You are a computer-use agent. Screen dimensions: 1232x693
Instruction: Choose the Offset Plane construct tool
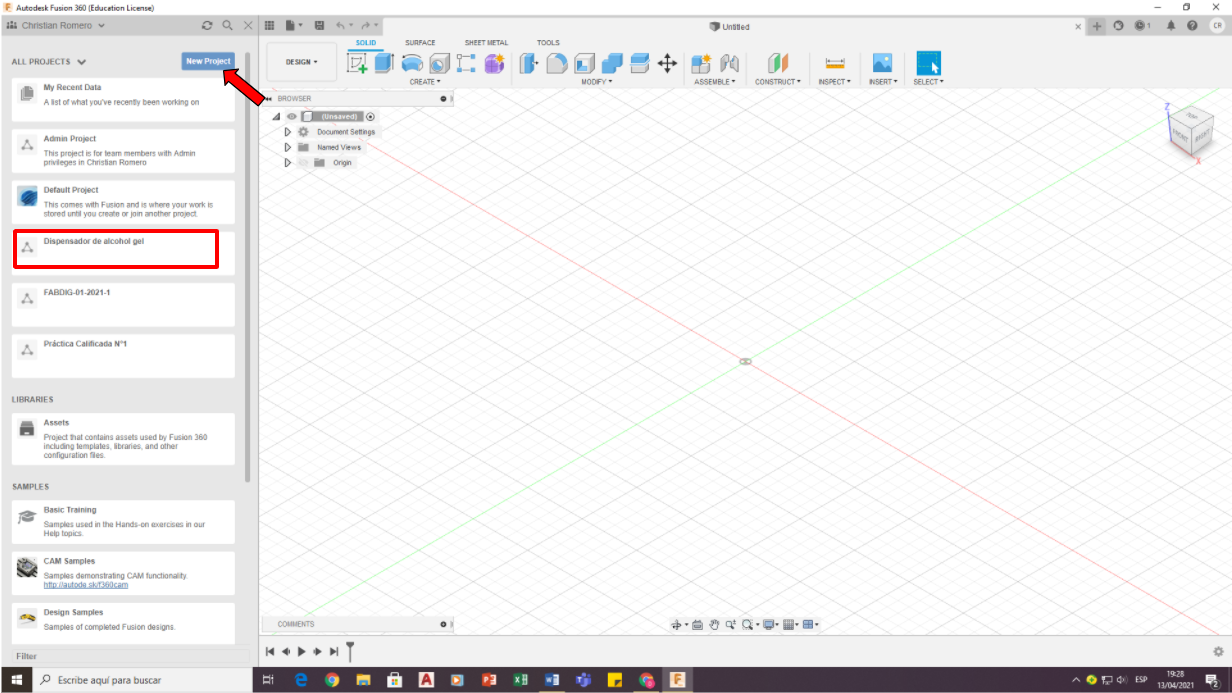778,63
